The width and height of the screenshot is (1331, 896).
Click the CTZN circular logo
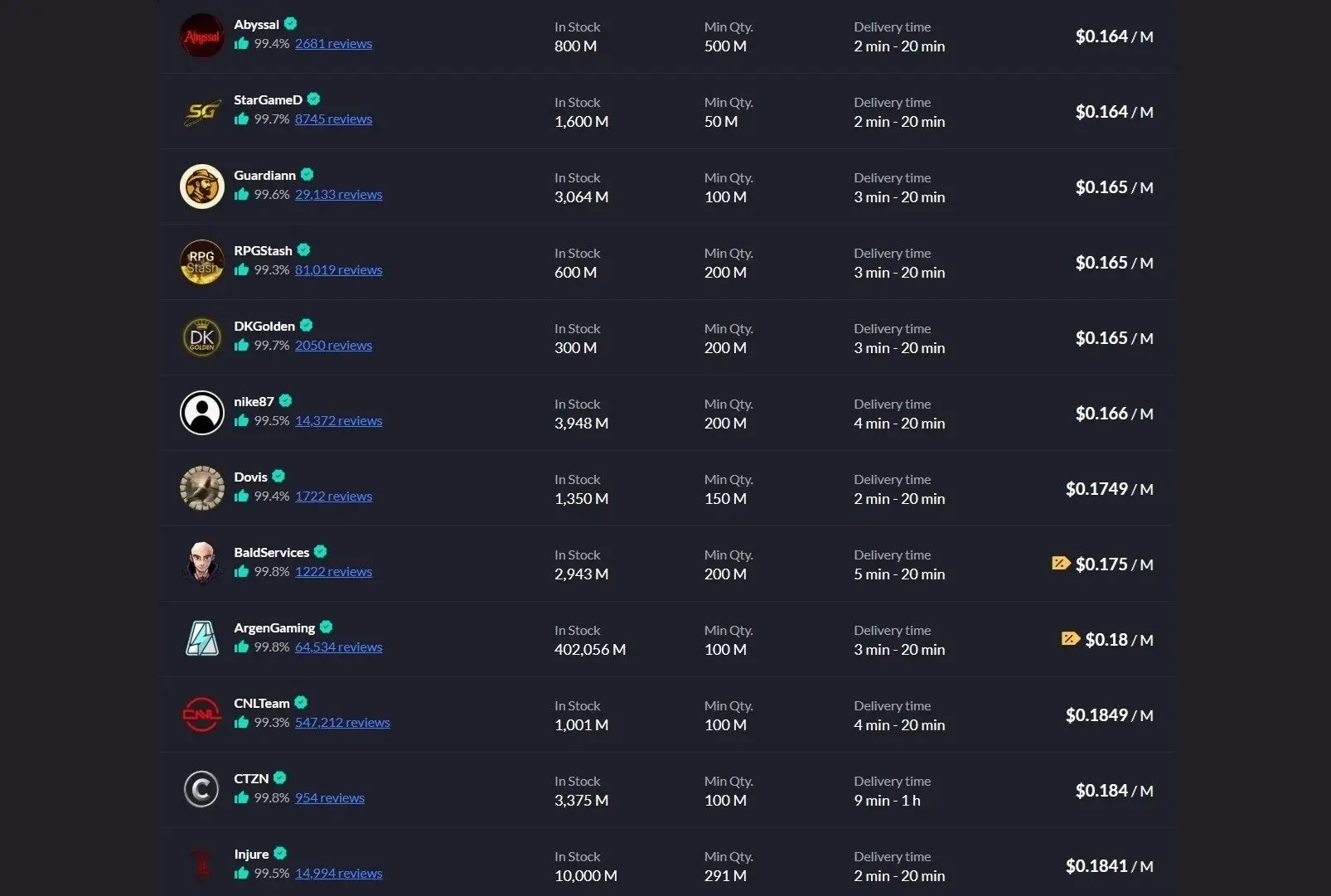pyautogui.click(x=201, y=790)
